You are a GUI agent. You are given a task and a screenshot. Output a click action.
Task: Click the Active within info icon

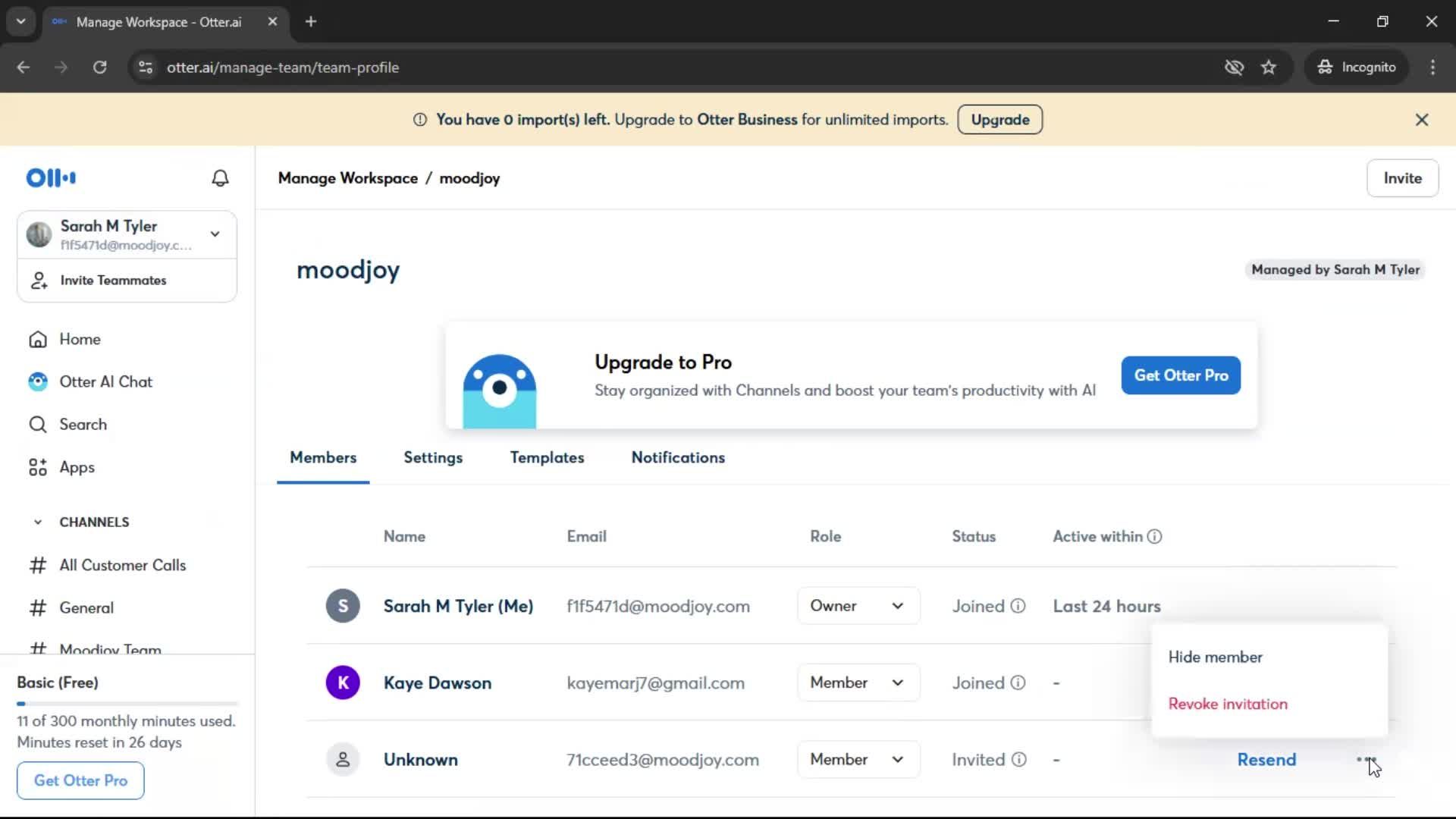(x=1154, y=536)
